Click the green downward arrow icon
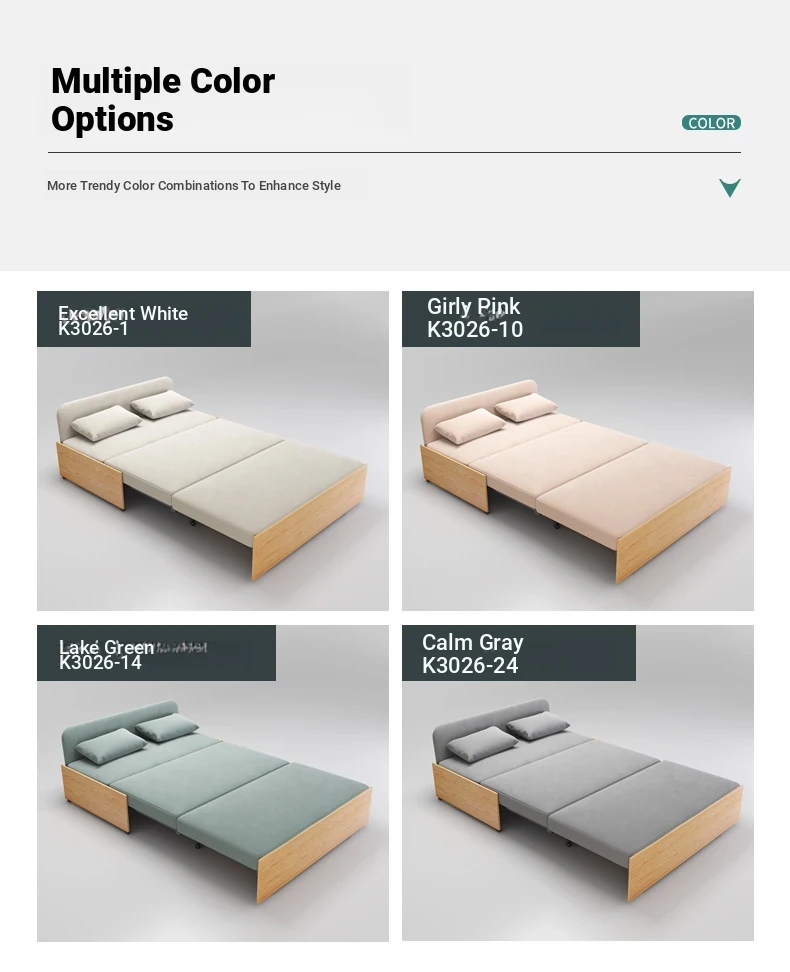Image resolution: width=790 pixels, height=972 pixels. (730, 188)
